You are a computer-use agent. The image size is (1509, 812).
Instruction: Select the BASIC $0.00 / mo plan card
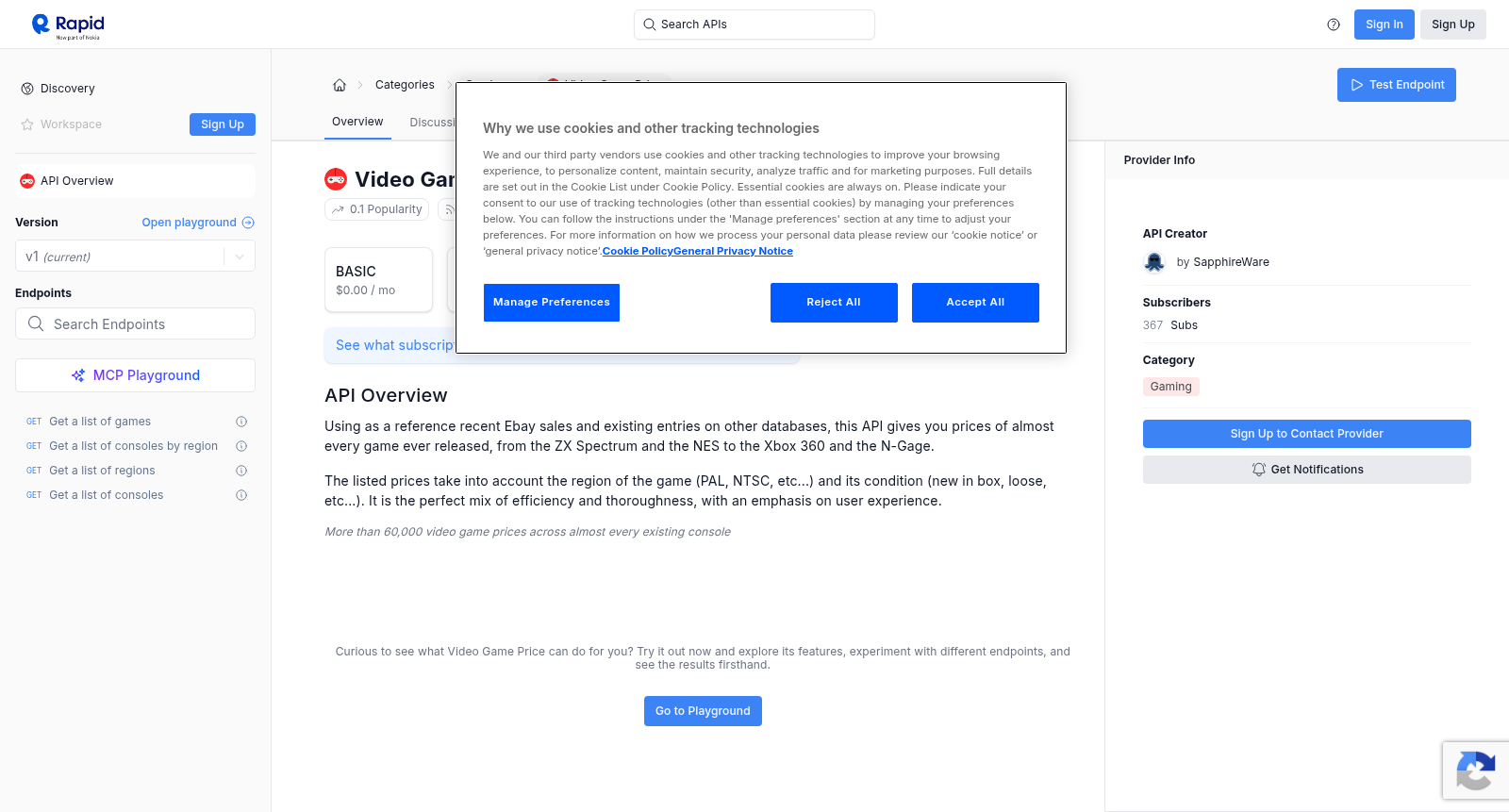click(x=378, y=280)
